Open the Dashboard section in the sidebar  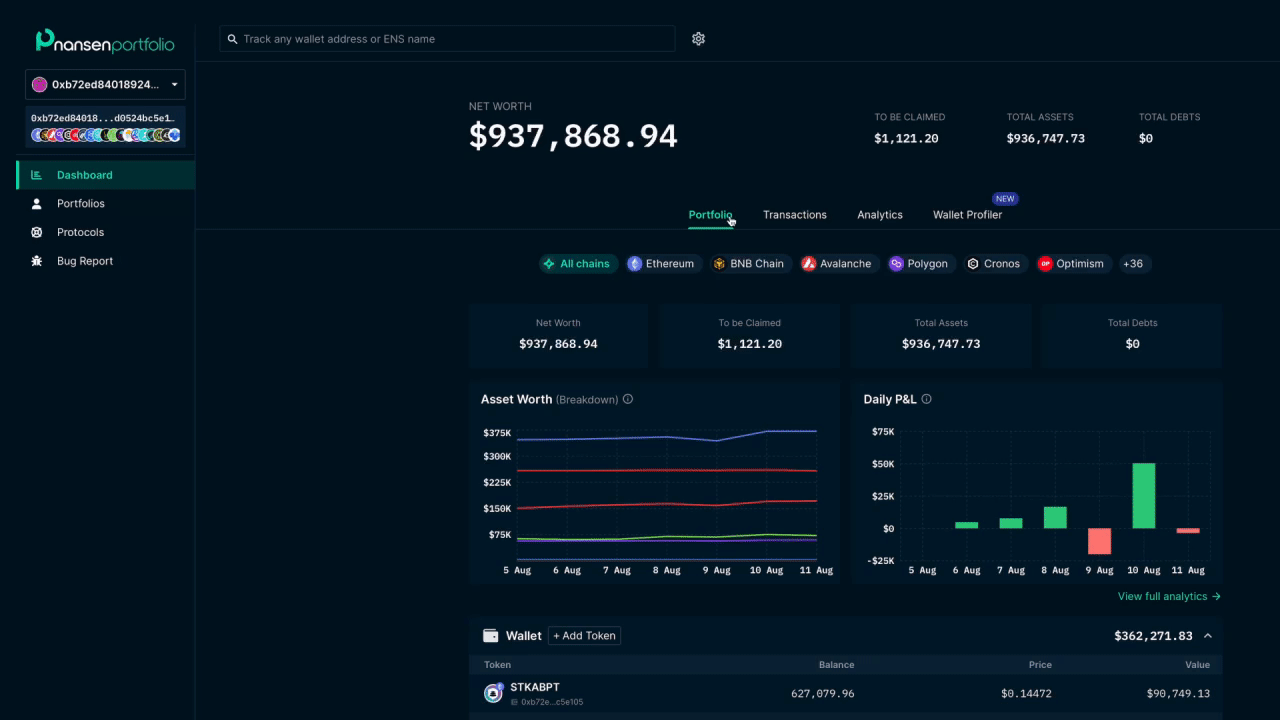(x=85, y=174)
